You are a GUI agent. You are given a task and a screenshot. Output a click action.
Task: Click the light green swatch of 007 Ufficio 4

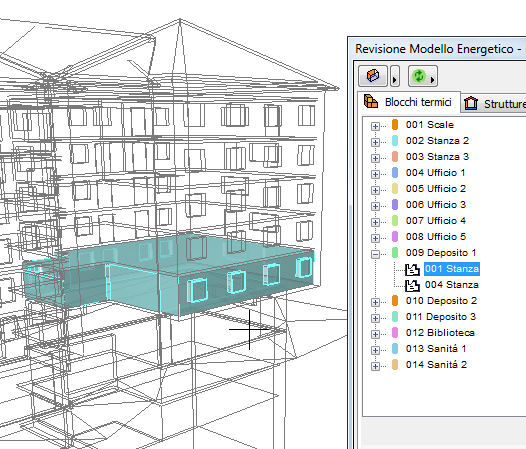(395, 220)
